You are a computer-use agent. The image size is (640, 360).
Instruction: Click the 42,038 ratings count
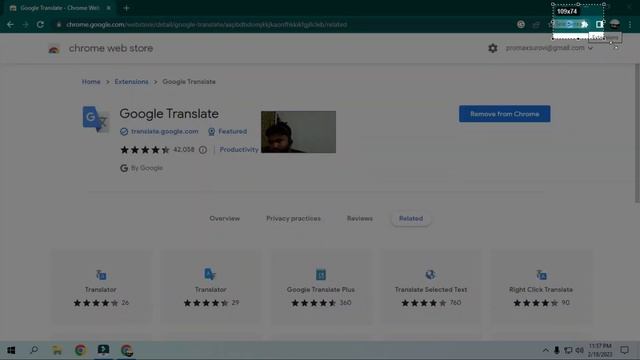(x=184, y=150)
